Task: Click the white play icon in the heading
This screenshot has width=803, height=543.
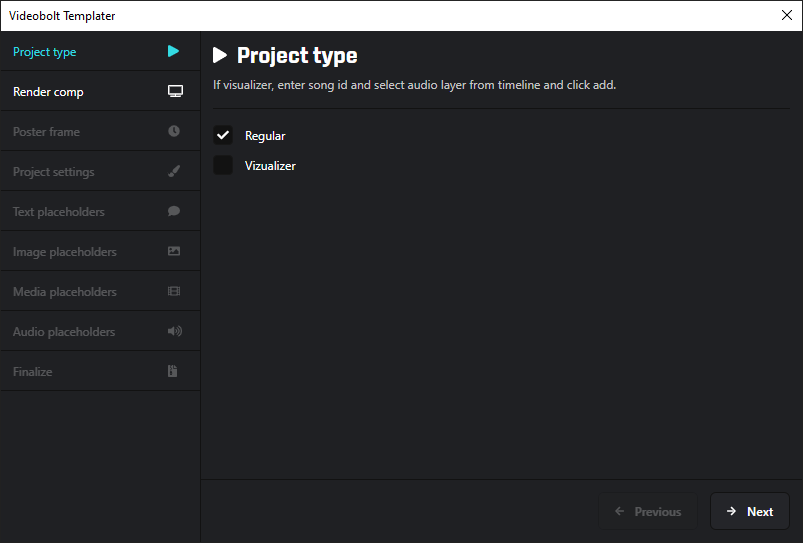Action: coord(220,55)
